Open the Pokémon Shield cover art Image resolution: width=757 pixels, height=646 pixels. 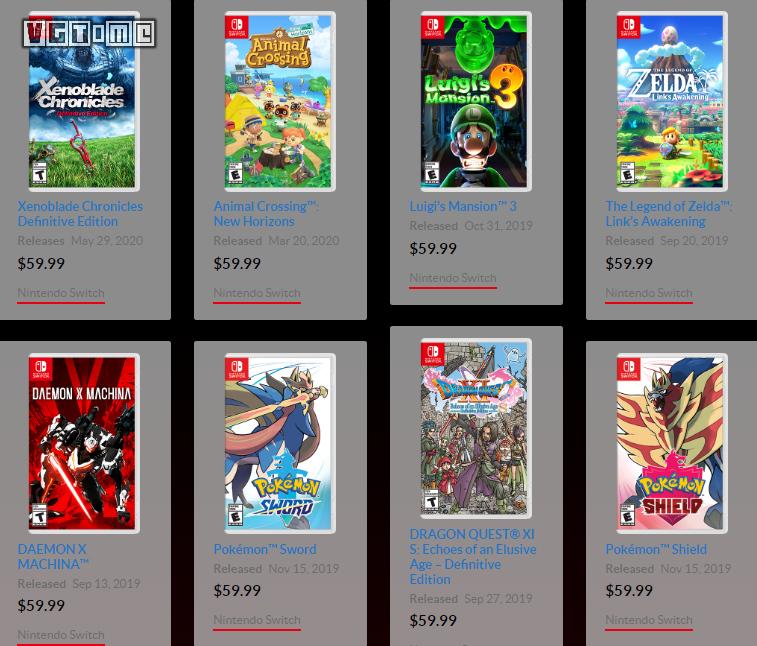coord(672,443)
